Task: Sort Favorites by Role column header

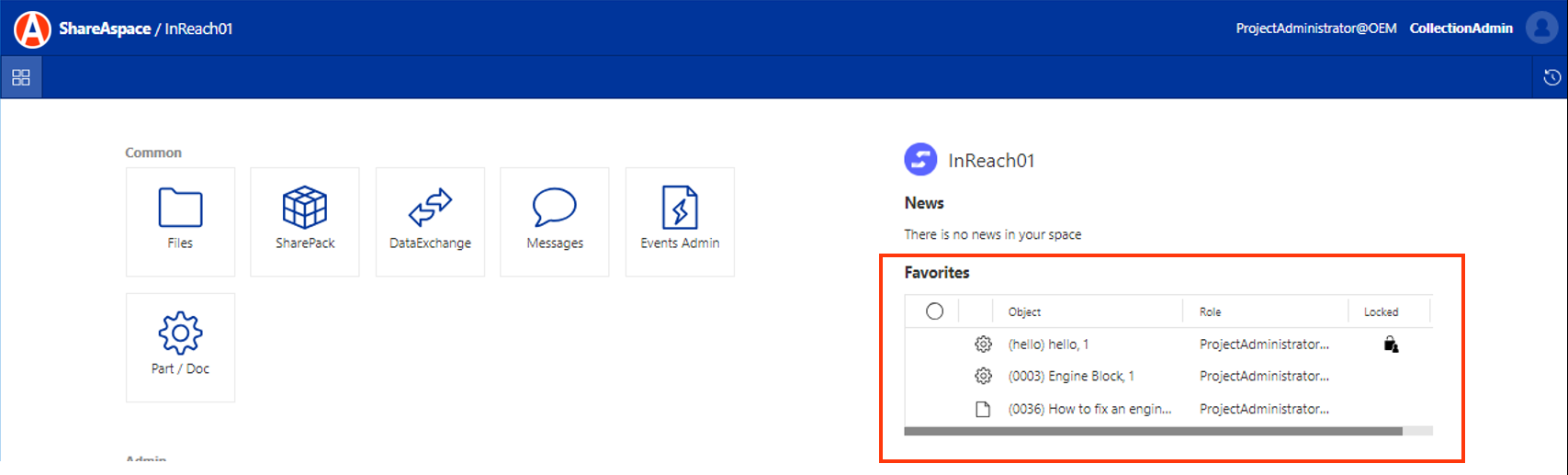Action: pyautogui.click(x=1210, y=312)
